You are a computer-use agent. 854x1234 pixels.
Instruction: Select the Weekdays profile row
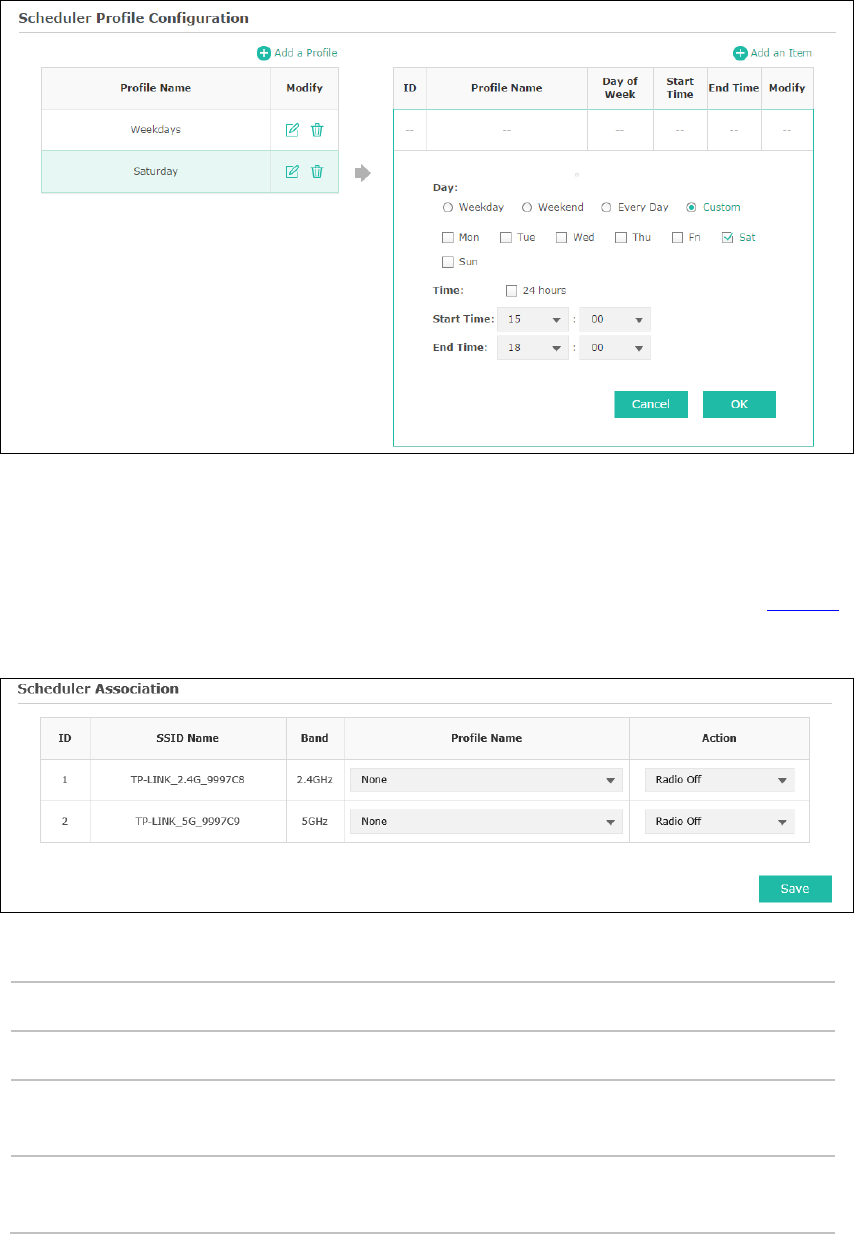pyautogui.click(x=190, y=130)
